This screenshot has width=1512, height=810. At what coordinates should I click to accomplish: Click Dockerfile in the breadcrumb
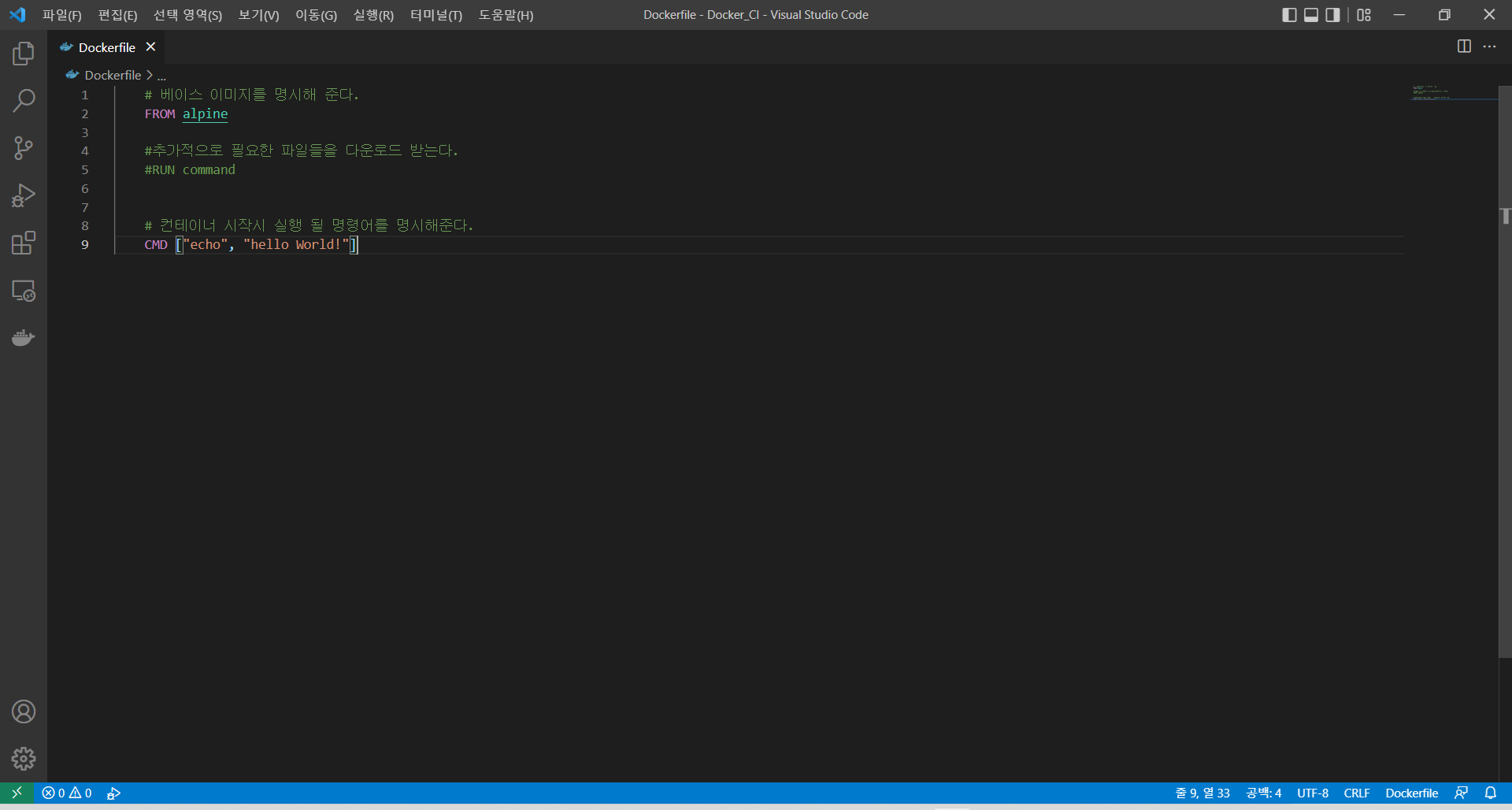[x=113, y=75]
